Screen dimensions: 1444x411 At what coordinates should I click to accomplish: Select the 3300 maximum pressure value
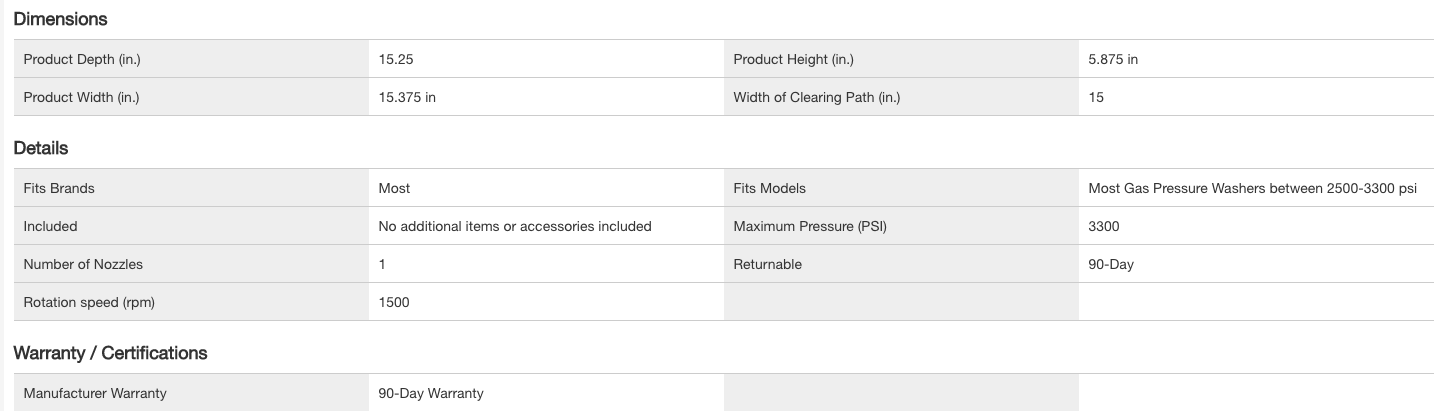[x=1103, y=226]
